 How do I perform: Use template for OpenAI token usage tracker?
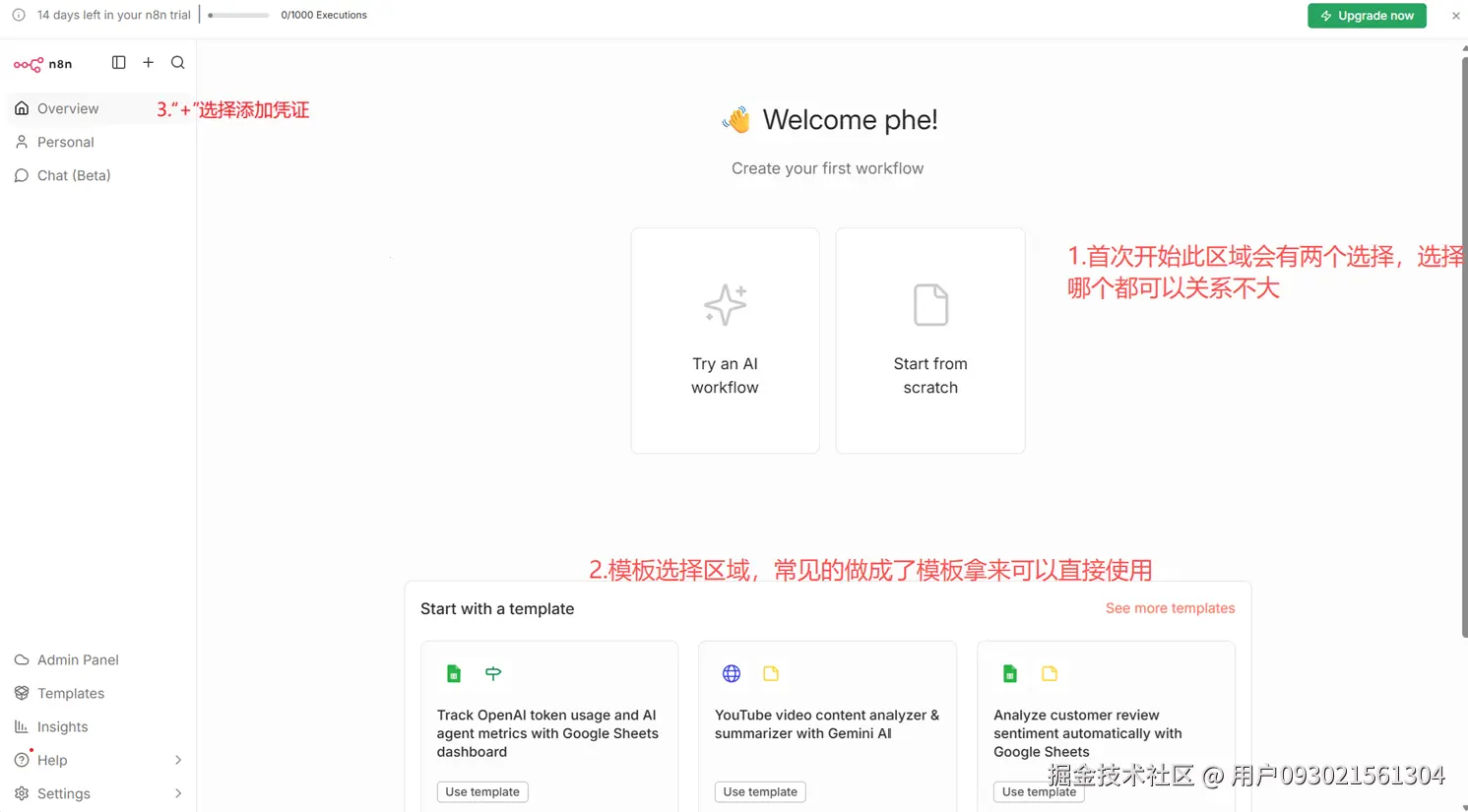click(482, 791)
